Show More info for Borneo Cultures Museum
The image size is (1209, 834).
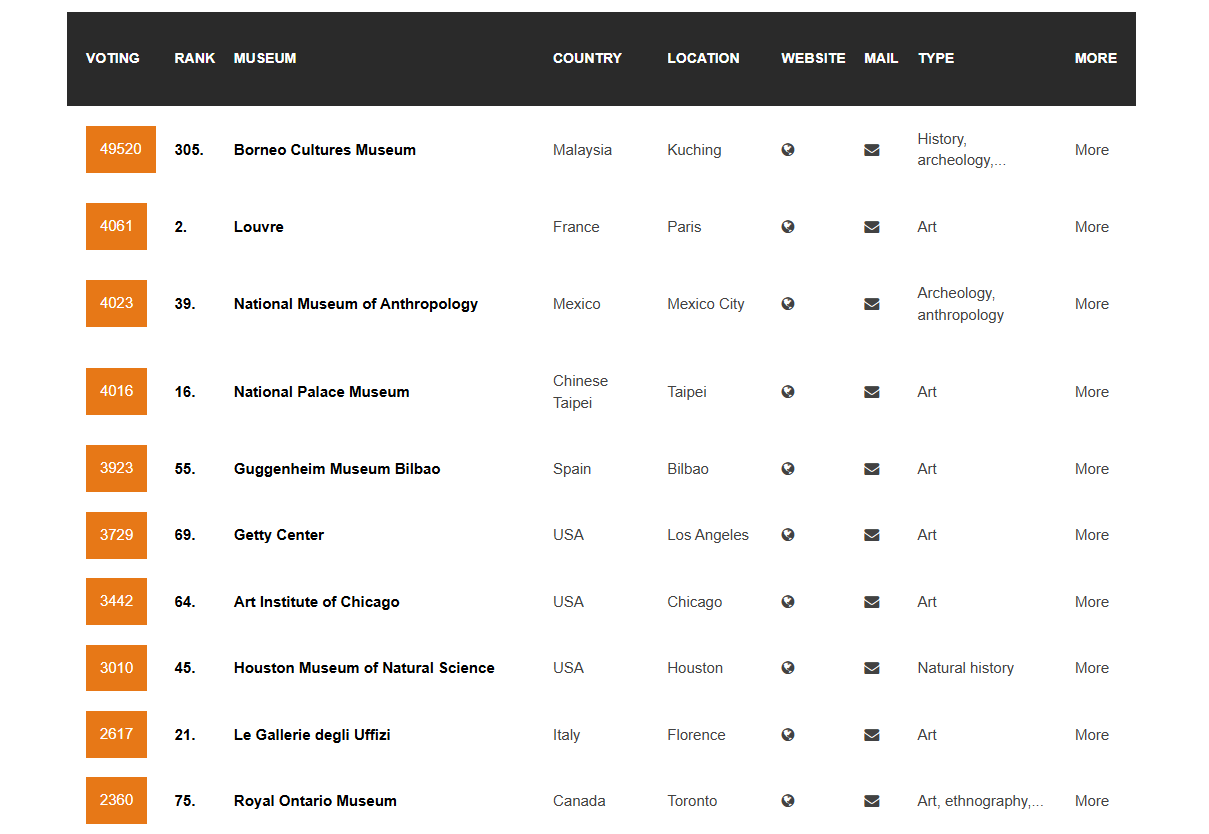click(1091, 150)
